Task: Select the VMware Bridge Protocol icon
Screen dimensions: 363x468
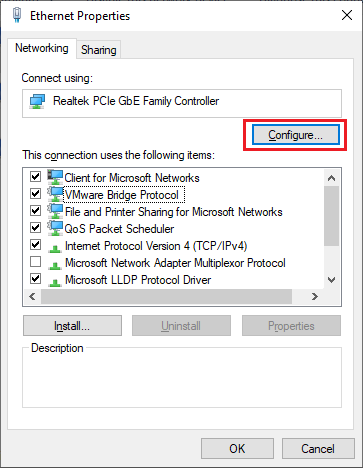Action: click(55, 194)
